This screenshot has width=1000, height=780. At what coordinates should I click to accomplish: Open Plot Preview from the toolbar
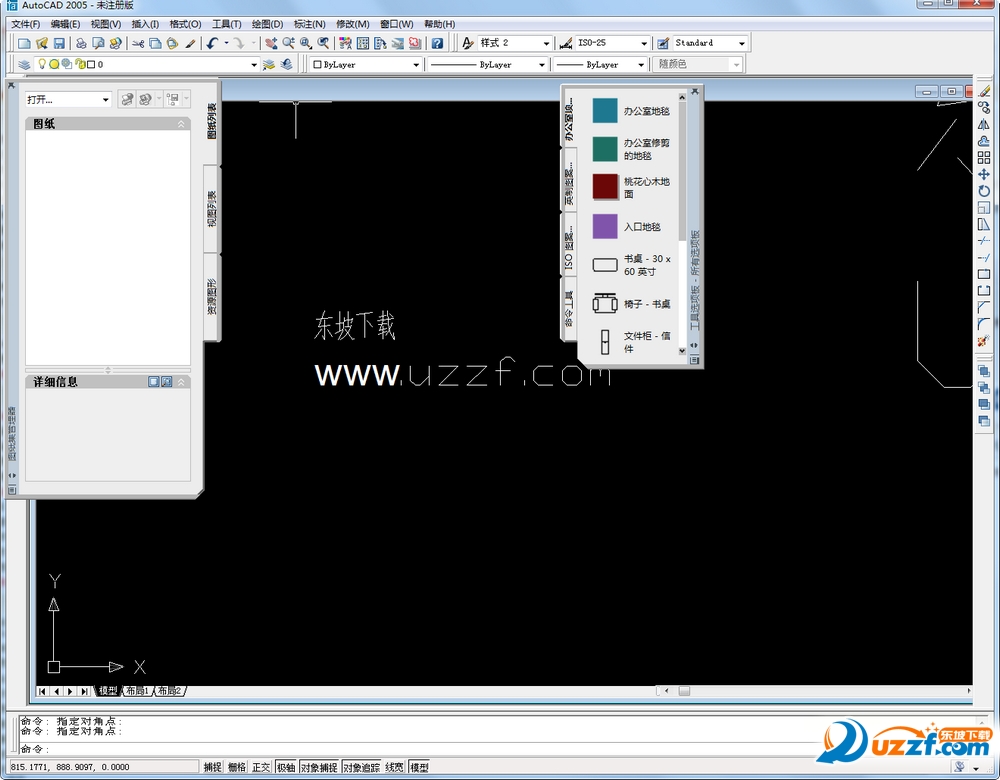[98, 43]
